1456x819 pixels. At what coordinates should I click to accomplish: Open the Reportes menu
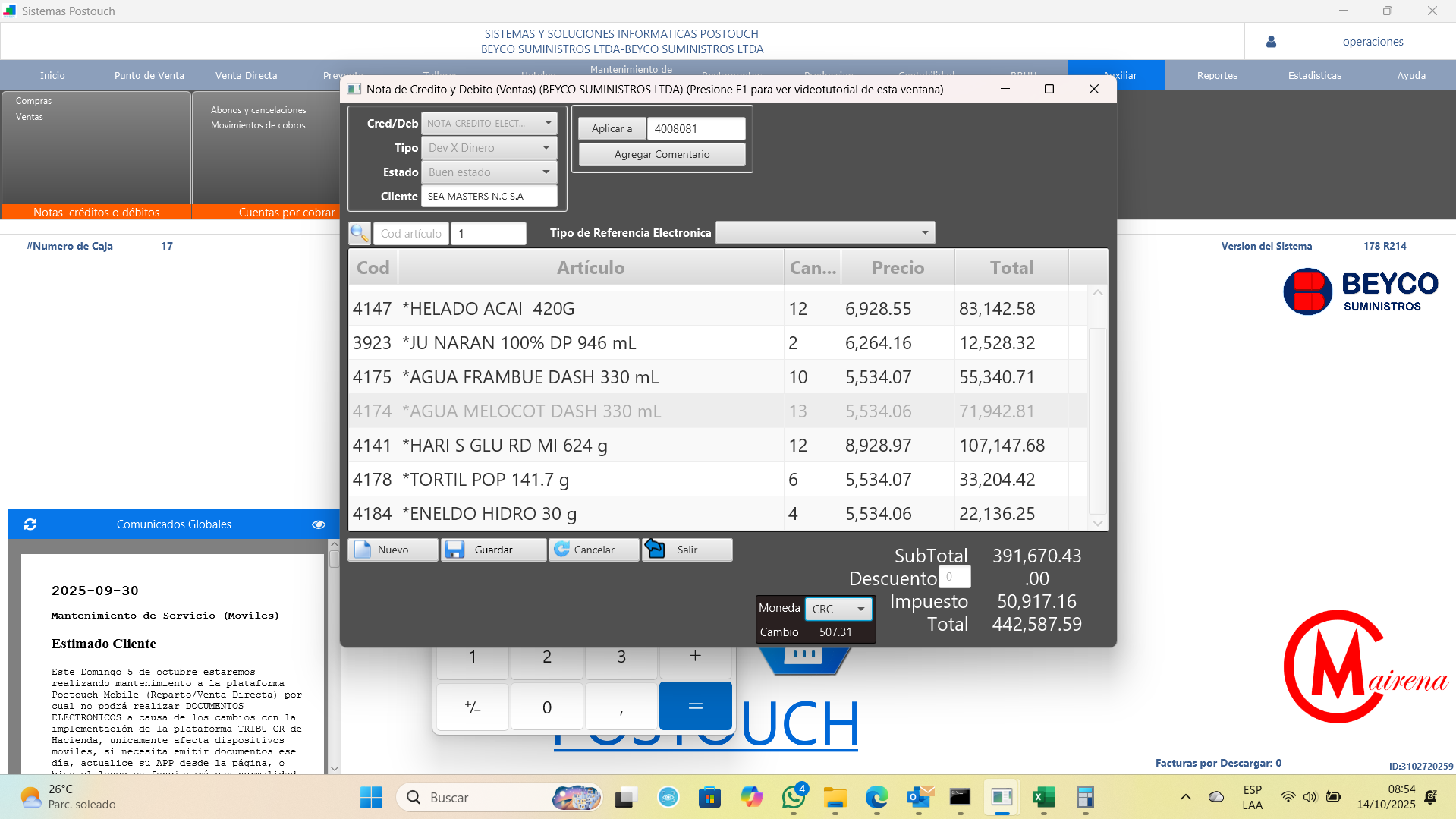(x=1217, y=75)
